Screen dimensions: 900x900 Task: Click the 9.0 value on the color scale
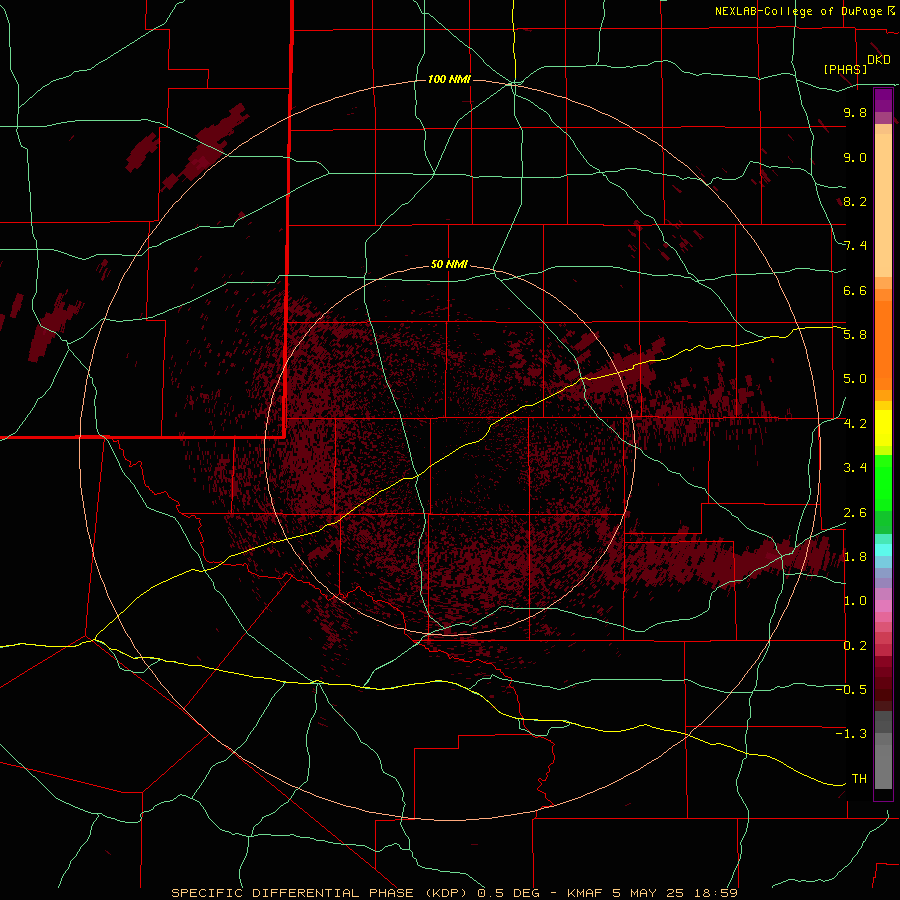tap(855, 157)
